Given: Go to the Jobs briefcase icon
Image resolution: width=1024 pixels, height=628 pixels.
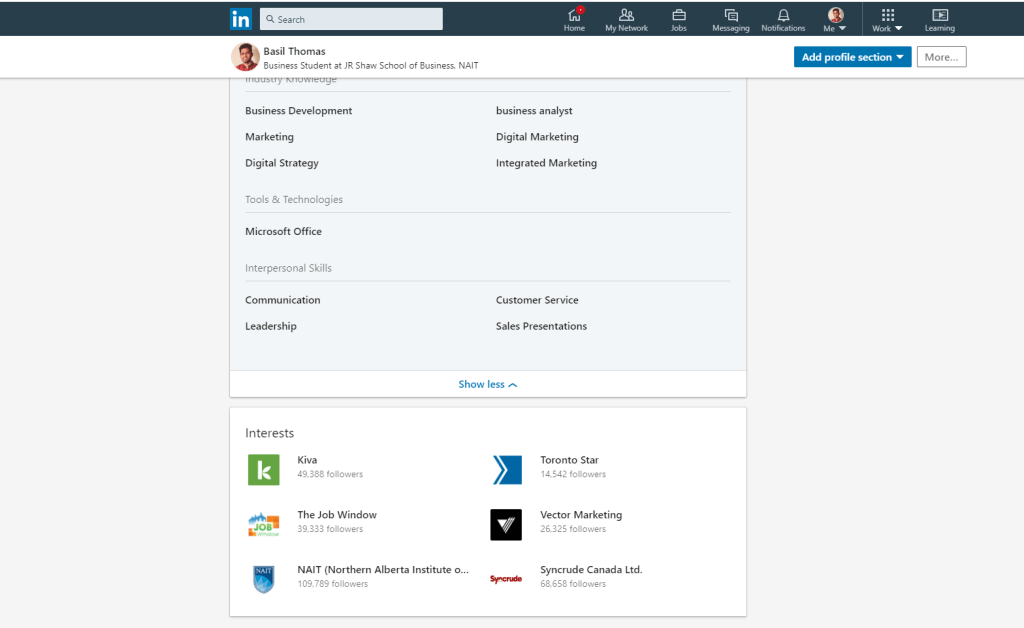Looking at the screenshot, I should 678,15.
